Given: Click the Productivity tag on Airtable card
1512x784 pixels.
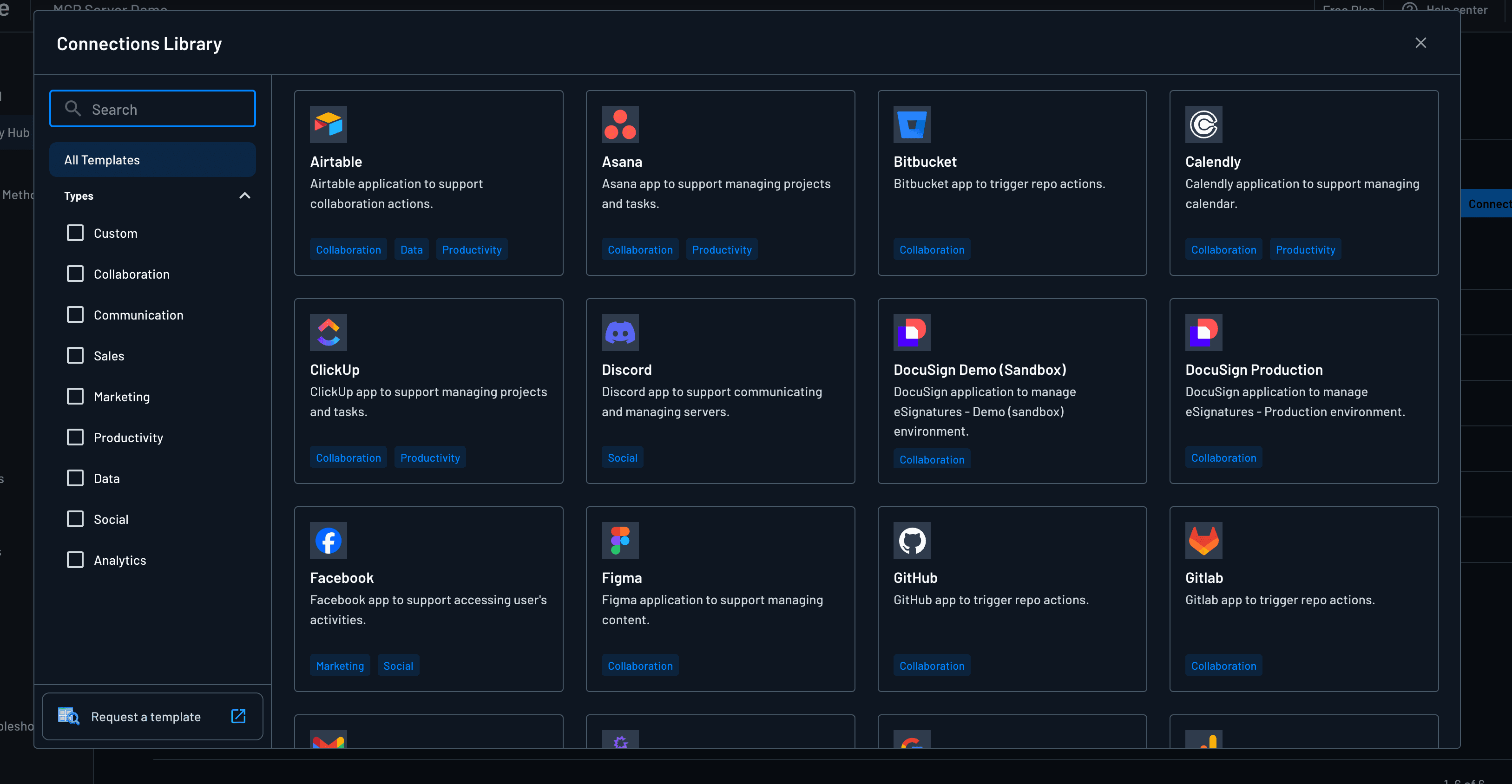Looking at the screenshot, I should click(x=472, y=249).
